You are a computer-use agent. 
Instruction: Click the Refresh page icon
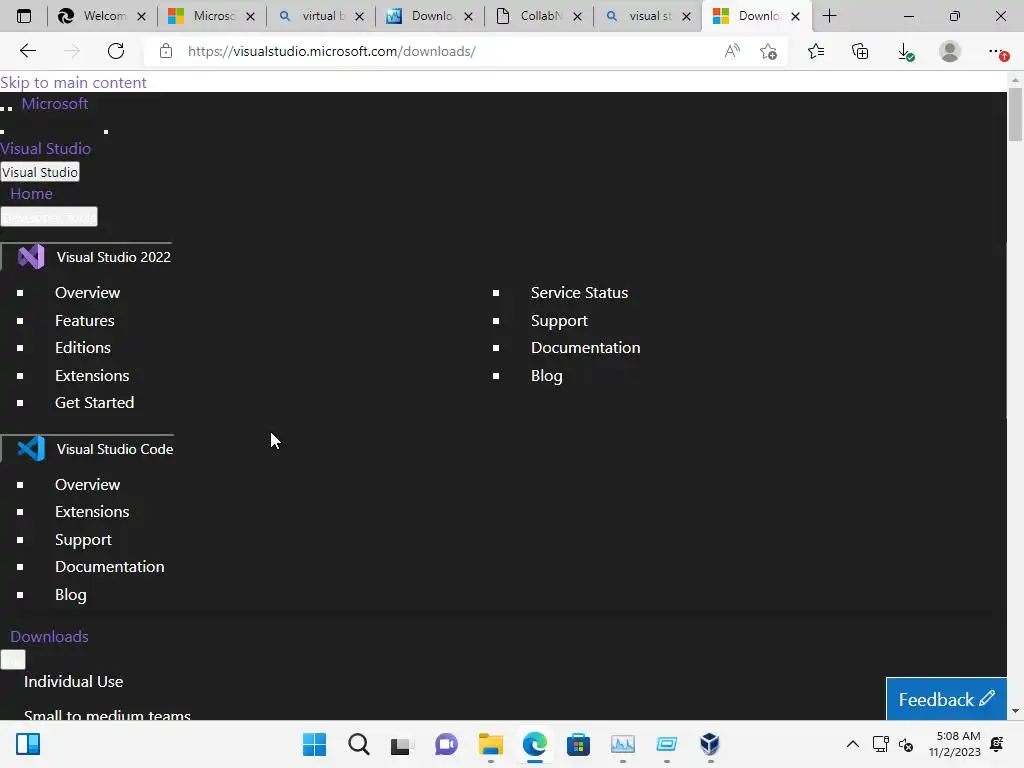[x=116, y=51]
